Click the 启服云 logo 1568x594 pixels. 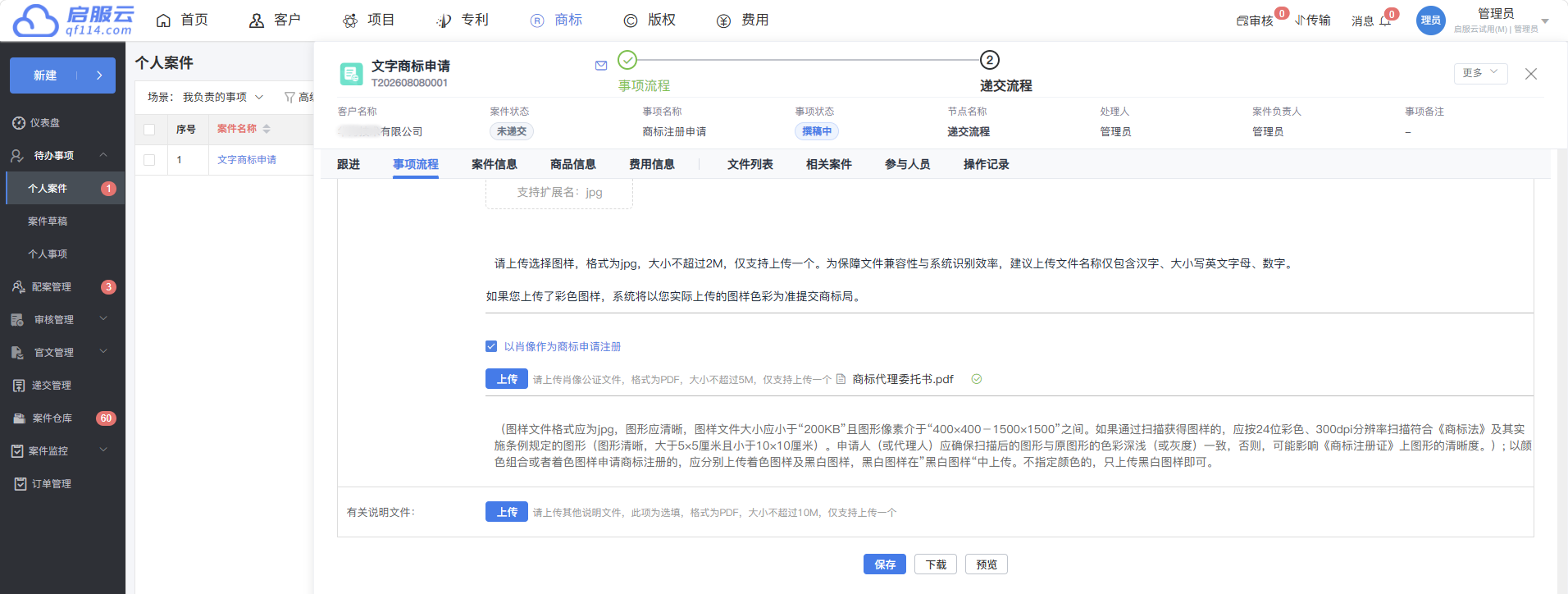pyautogui.click(x=73, y=21)
